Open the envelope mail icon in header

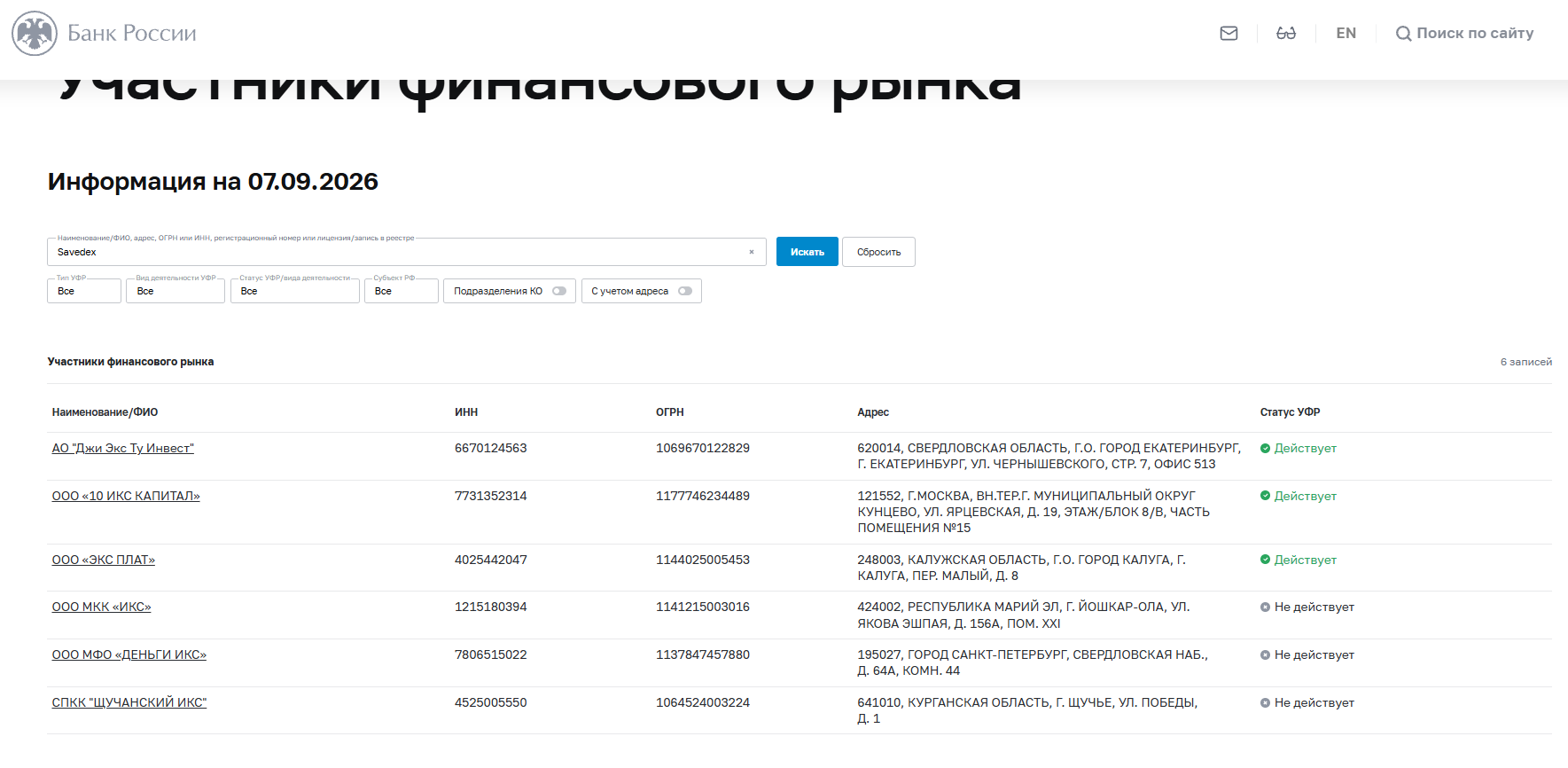1229,34
